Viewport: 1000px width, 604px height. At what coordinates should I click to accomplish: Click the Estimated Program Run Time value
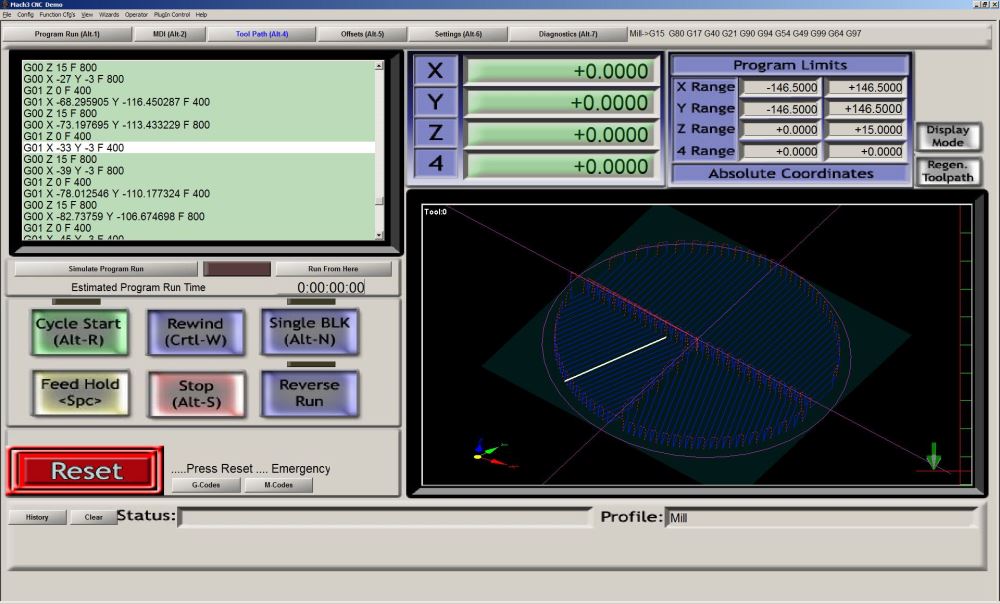tap(331, 288)
